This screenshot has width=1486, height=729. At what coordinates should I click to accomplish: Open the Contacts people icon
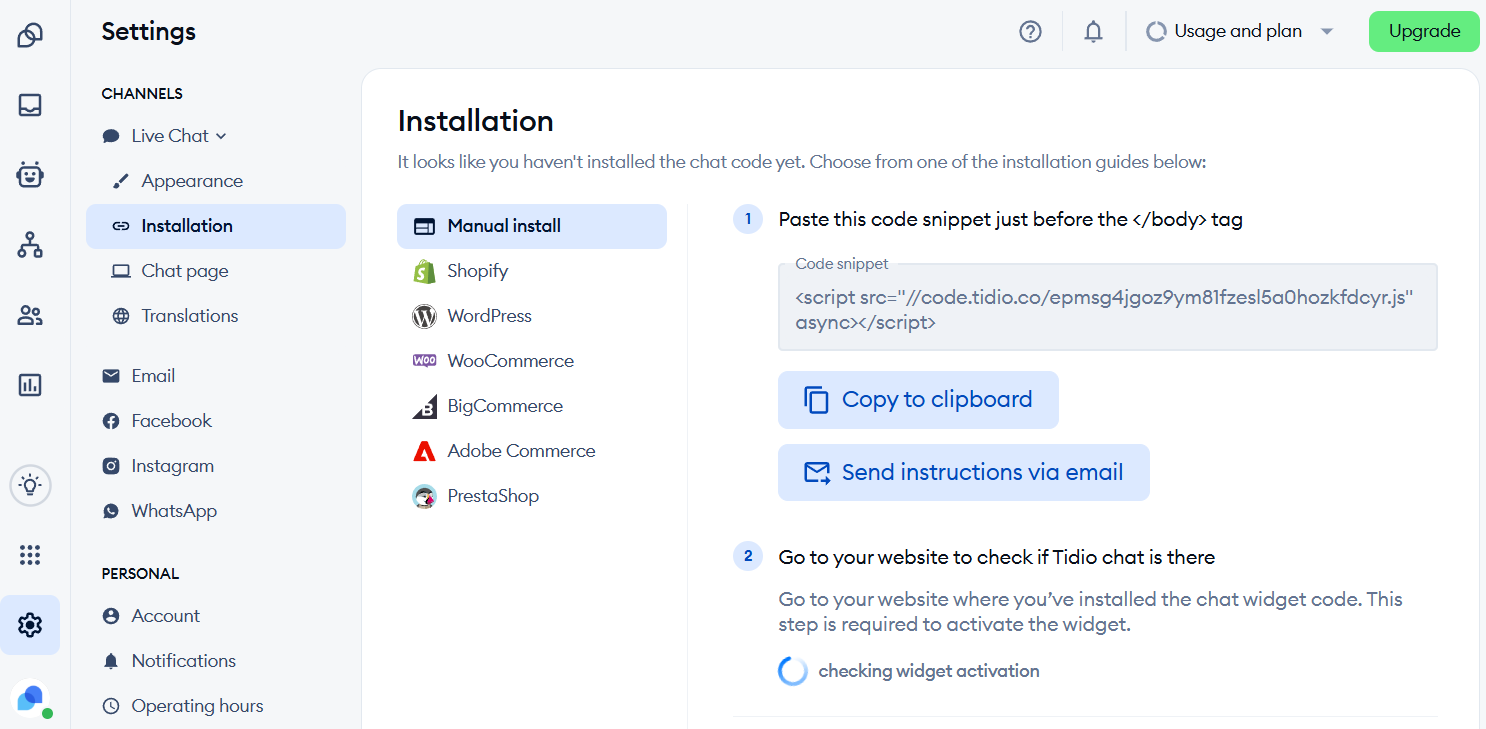point(30,316)
